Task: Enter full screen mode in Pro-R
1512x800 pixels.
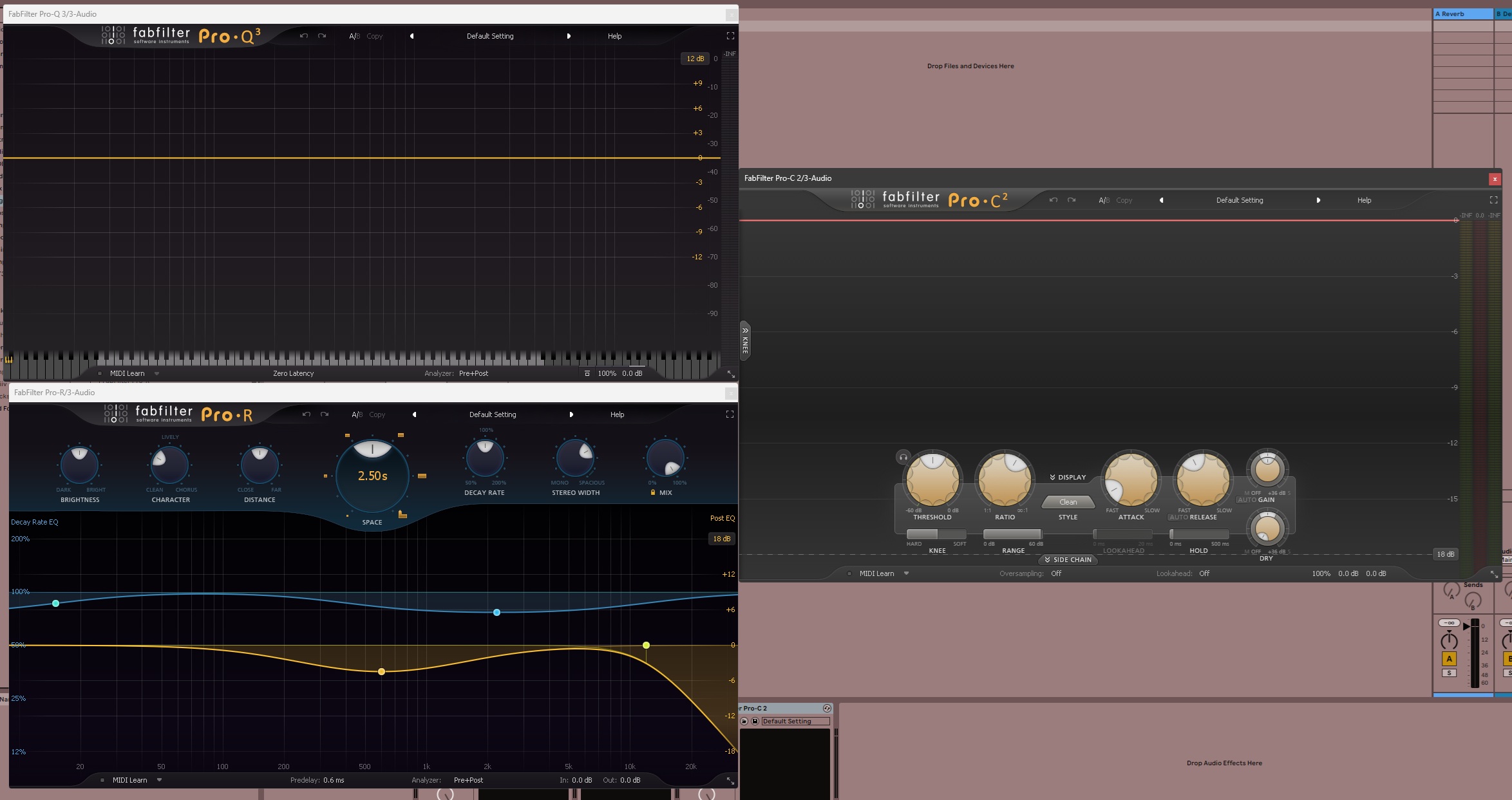Action: click(730, 414)
